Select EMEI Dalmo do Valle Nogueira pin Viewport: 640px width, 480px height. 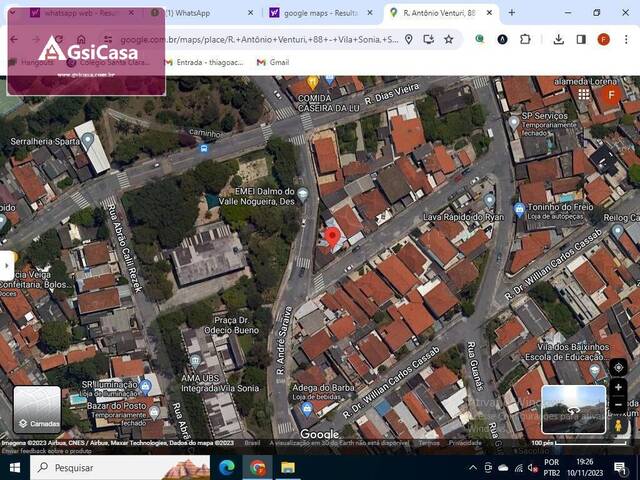(302, 194)
